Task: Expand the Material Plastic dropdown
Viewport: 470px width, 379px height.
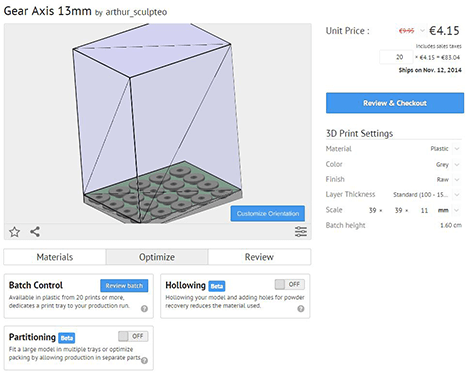Action: click(x=457, y=149)
